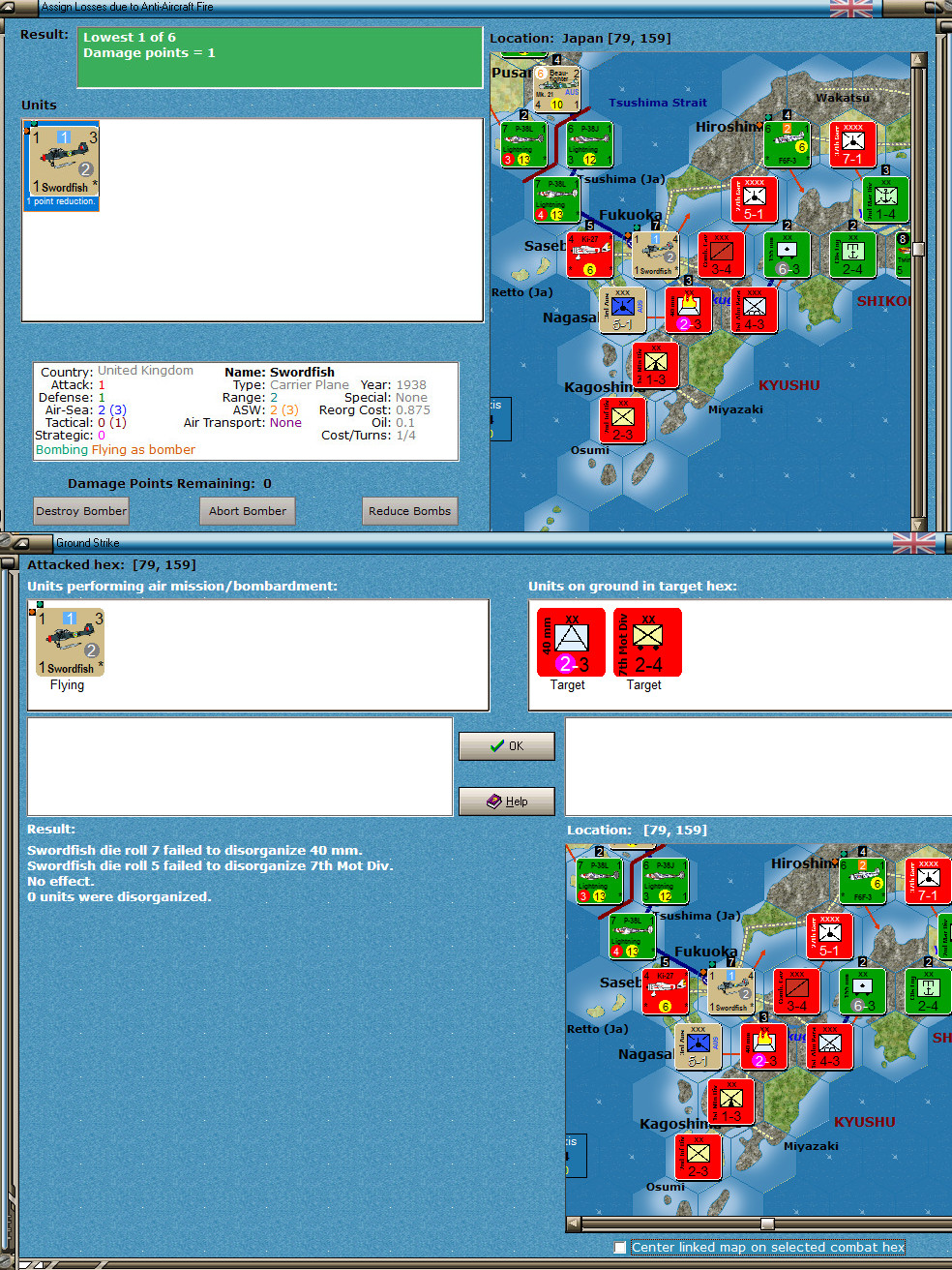Image resolution: width=952 pixels, height=1270 pixels.
Task: Select red 3-4 cavalry counter on Ground Strike map
Action: (x=797, y=991)
